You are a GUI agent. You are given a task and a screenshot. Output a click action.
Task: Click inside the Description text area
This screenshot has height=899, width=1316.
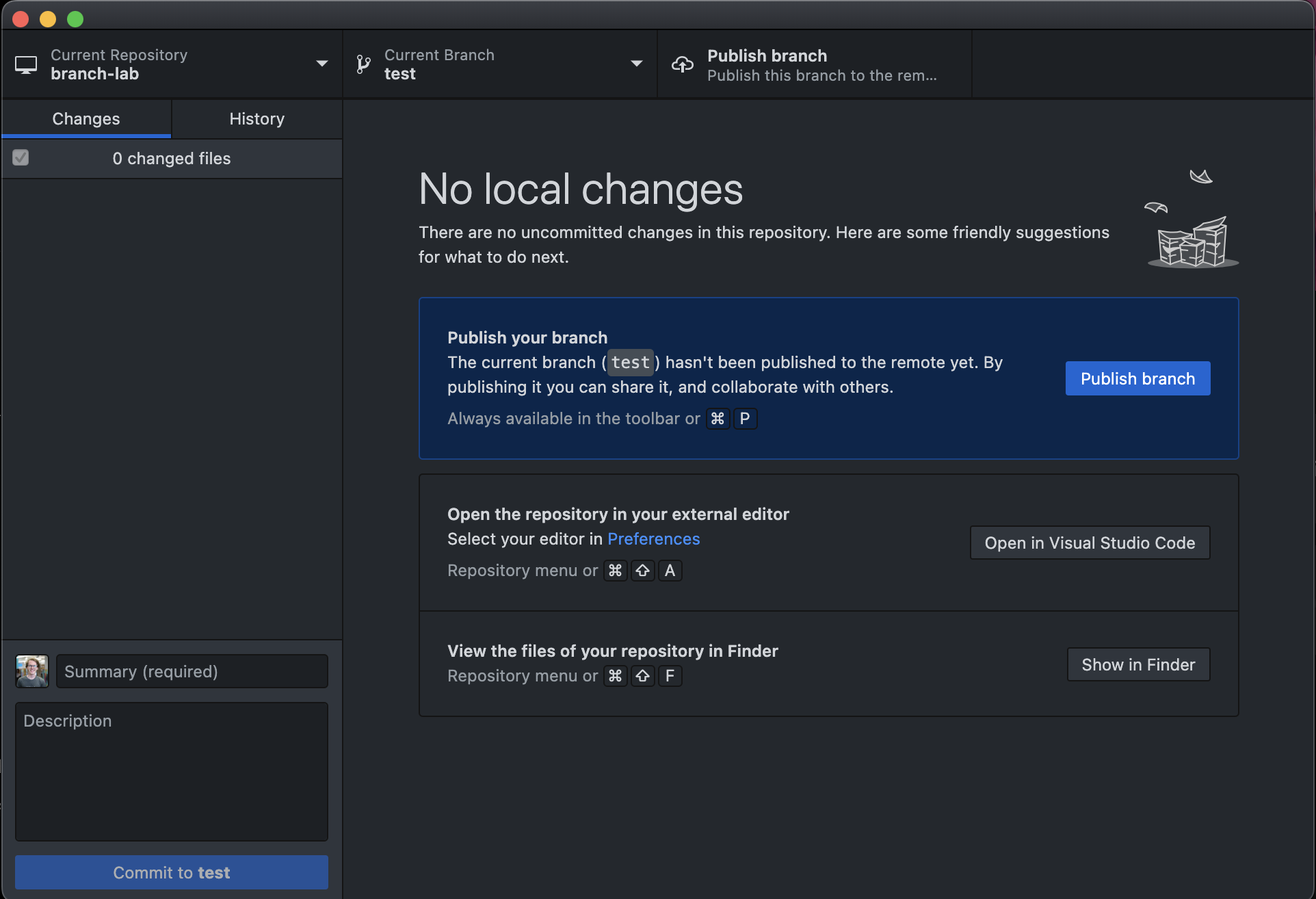(x=171, y=771)
